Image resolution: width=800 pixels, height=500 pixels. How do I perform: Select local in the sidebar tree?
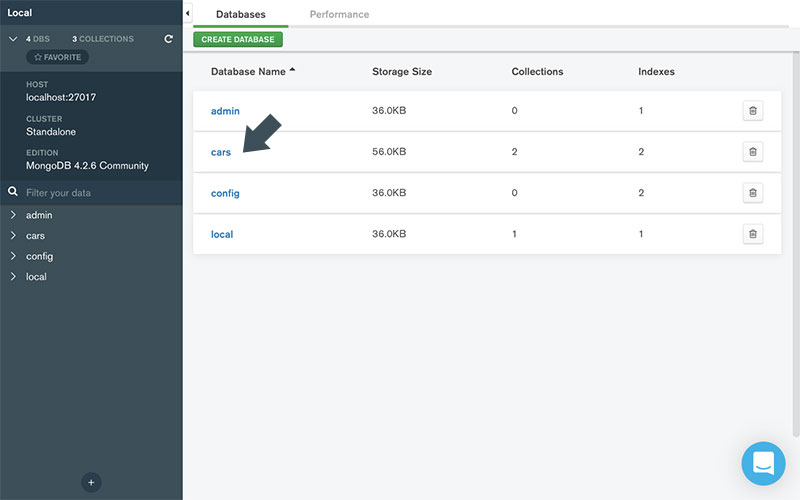pos(36,277)
